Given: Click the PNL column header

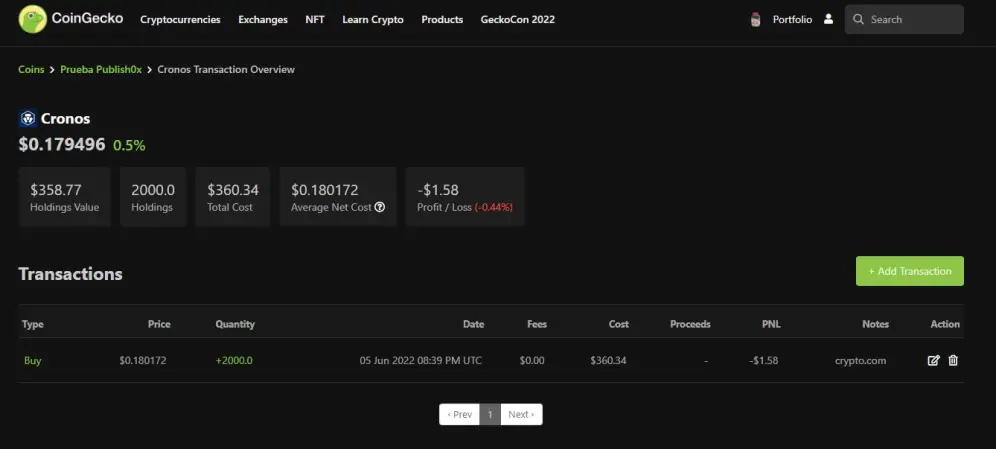Looking at the screenshot, I should point(771,324).
